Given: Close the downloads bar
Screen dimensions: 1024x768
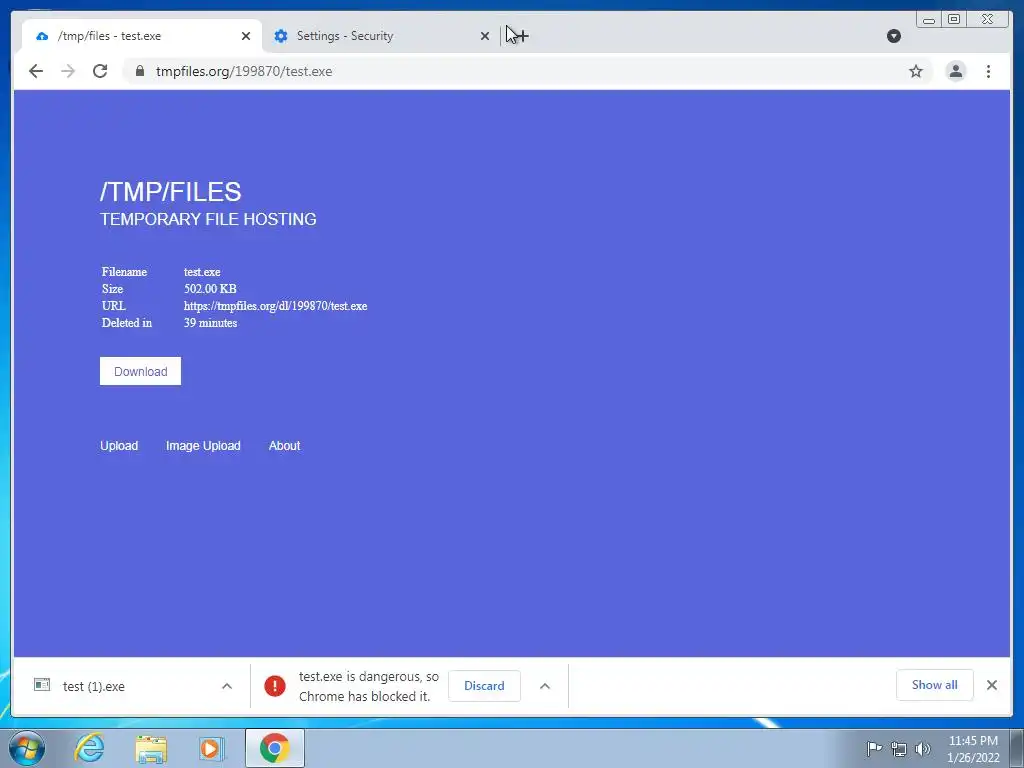Looking at the screenshot, I should [991, 684].
